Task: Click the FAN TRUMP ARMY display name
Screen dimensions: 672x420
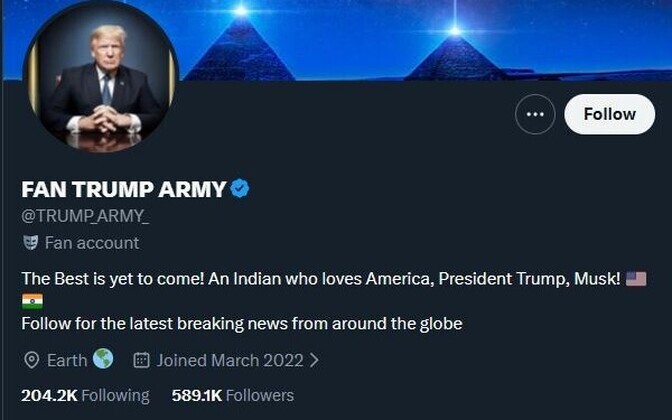Action: coord(124,189)
